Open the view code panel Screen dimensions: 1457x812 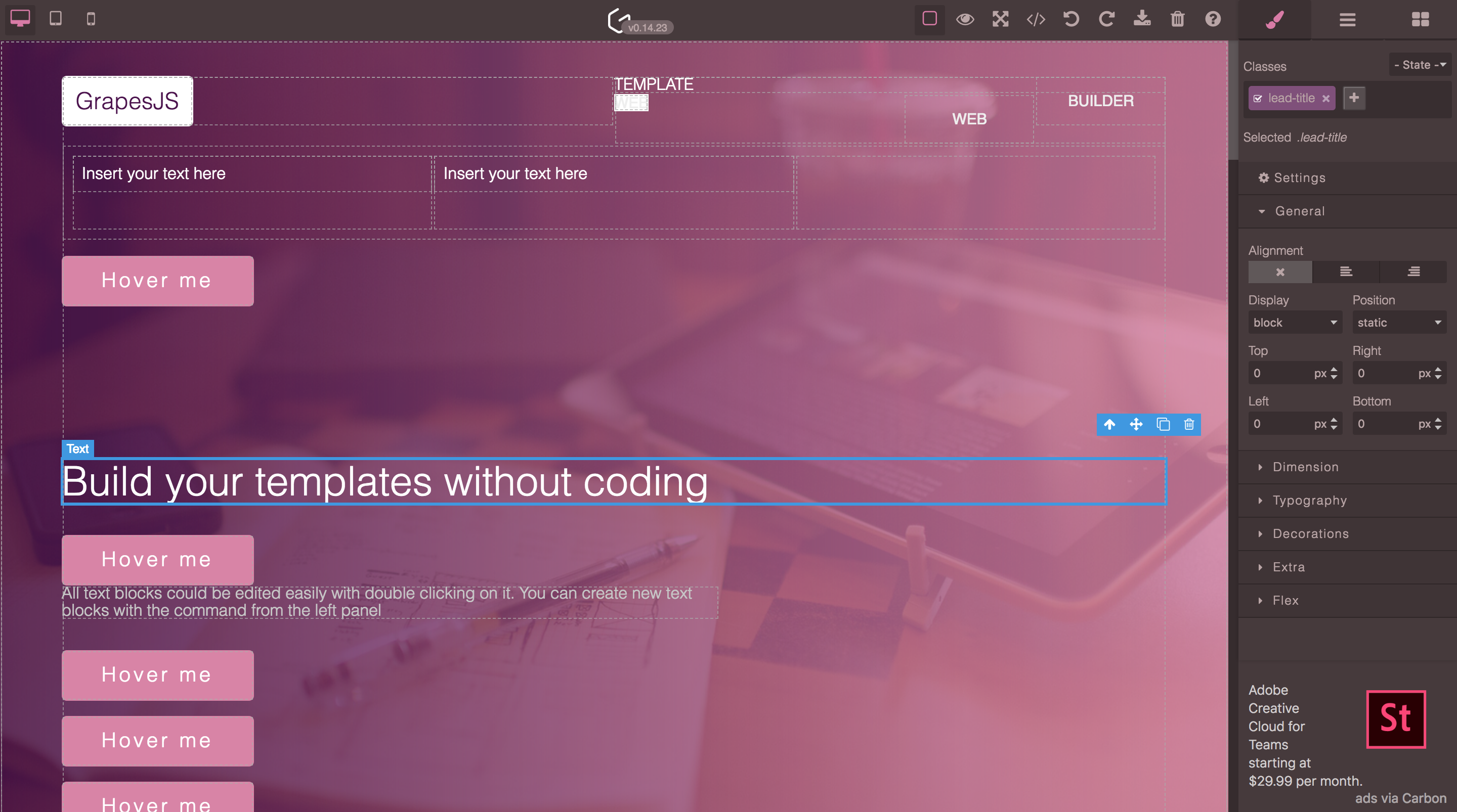1036,19
